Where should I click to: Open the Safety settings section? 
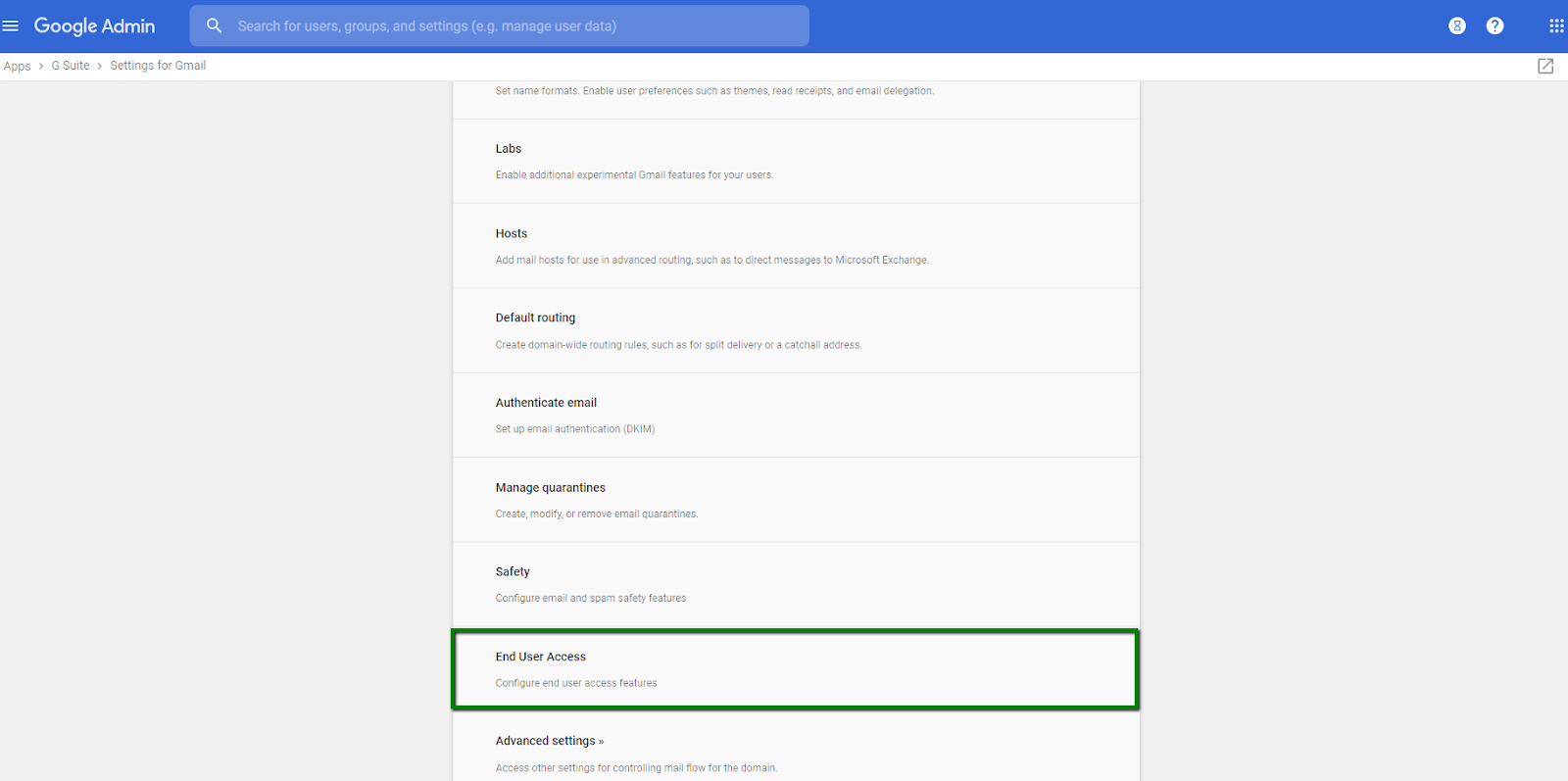[x=796, y=585]
